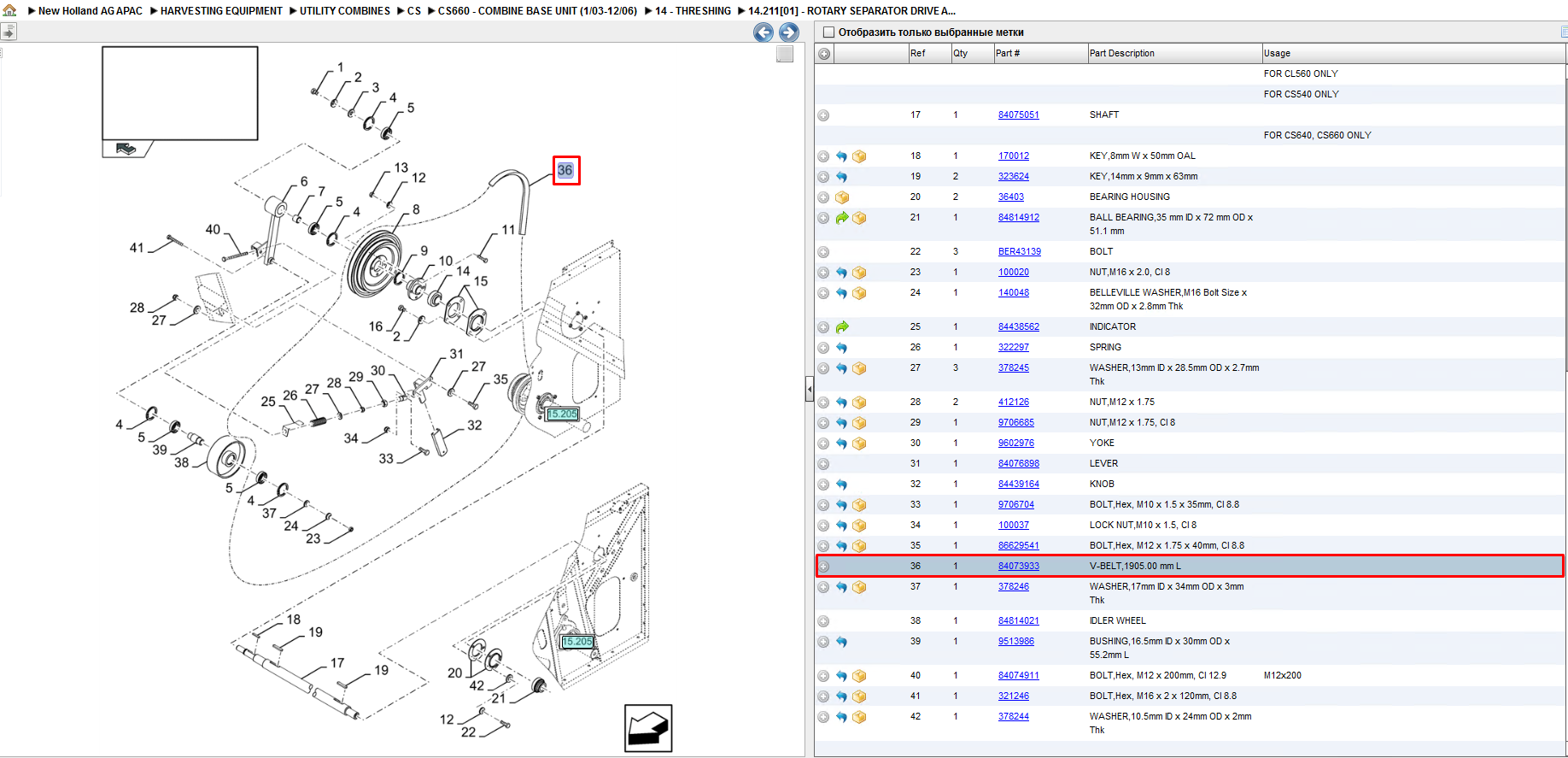Click the blue arrow icon for SPRING row

point(842,348)
